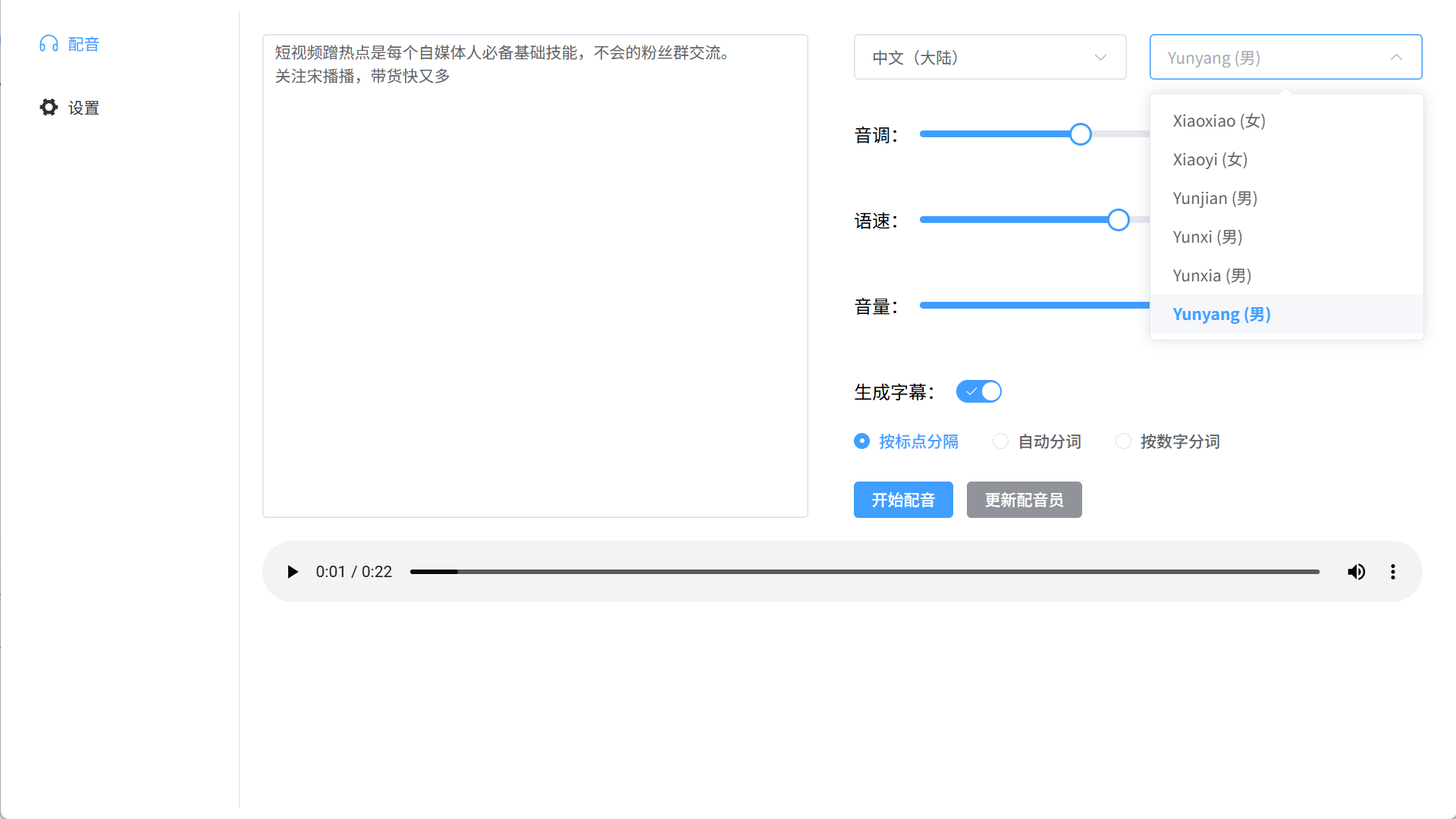The height and width of the screenshot is (819, 1456).
Task: Collapse the voice list via its chevron
Action: [x=1396, y=57]
